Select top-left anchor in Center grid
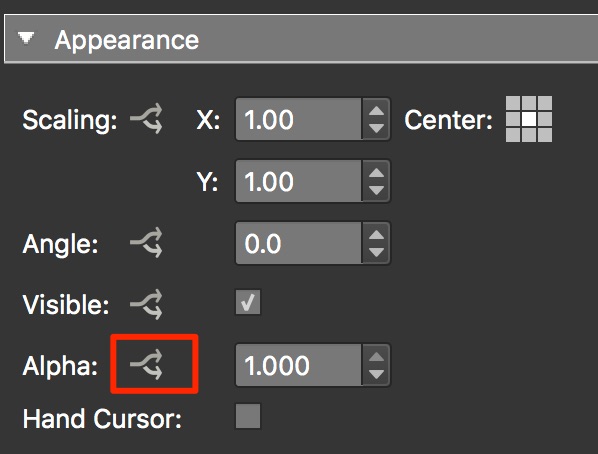The width and height of the screenshot is (598, 454). pyautogui.click(x=513, y=103)
